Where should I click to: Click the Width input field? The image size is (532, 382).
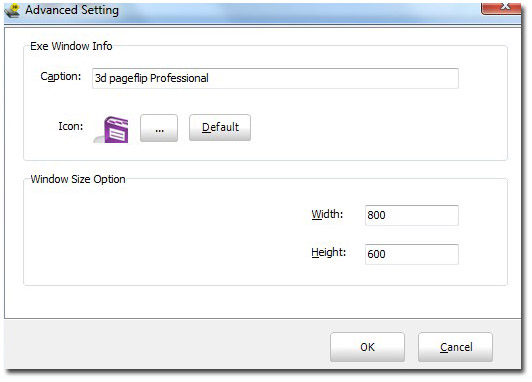[x=412, y=215]
